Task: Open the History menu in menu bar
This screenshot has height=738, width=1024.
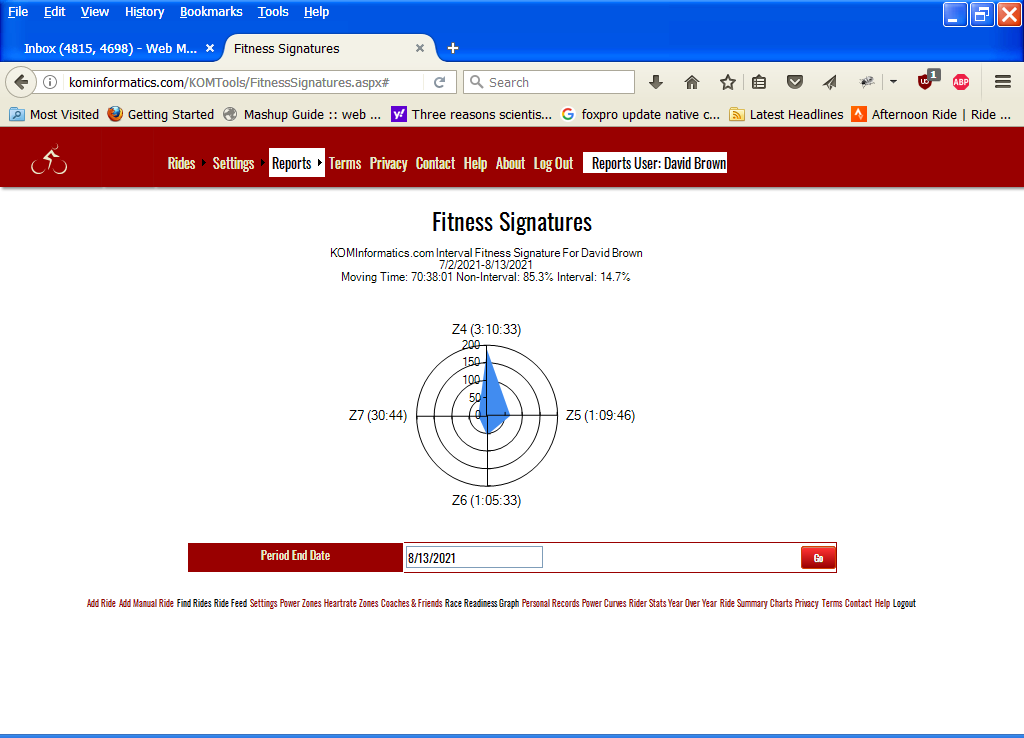Action: pyautogui.click(x=144, y=12)
